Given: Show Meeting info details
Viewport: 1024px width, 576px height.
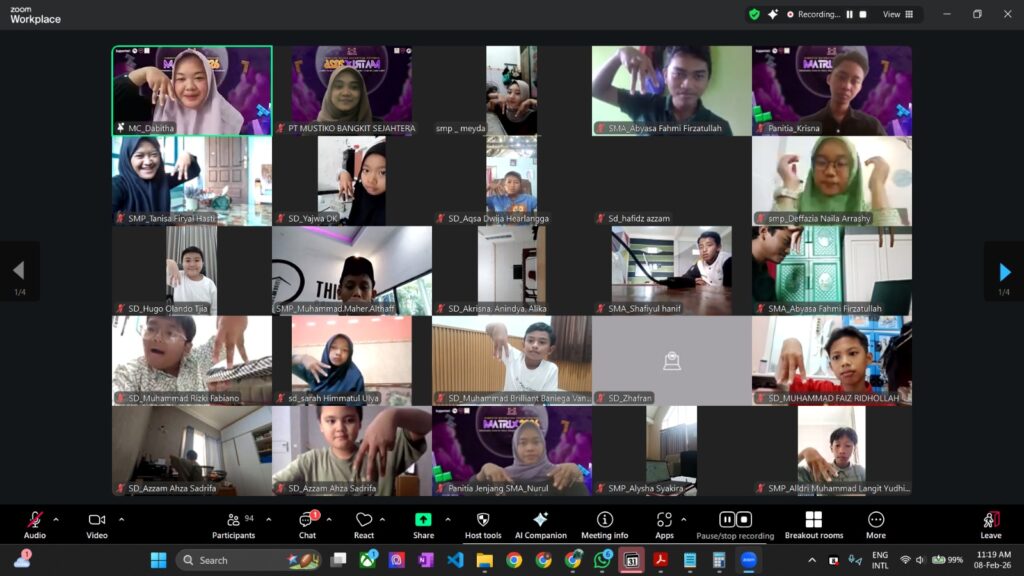Looking at the screenshot, I should coord(604,520).
